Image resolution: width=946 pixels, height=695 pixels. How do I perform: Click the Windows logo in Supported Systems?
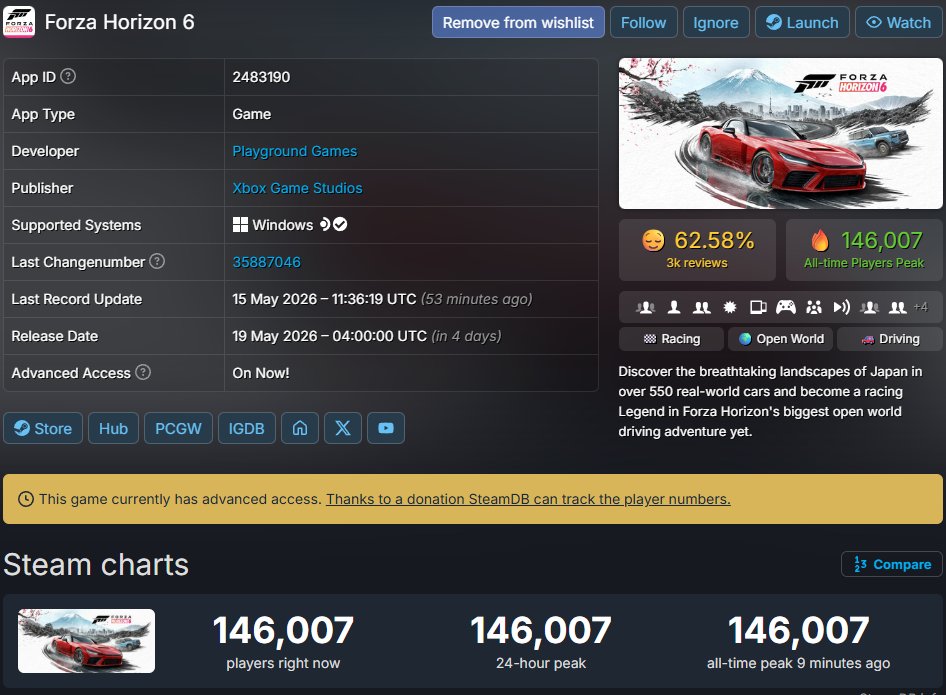point(240,224)
